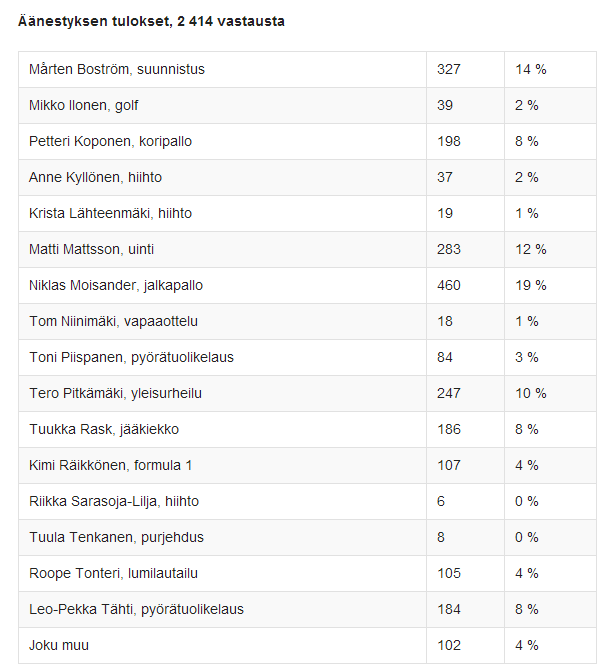Click Petteri Koponen, koripallo name
Viewport: 601px width, 668px height.
point(110,141)
